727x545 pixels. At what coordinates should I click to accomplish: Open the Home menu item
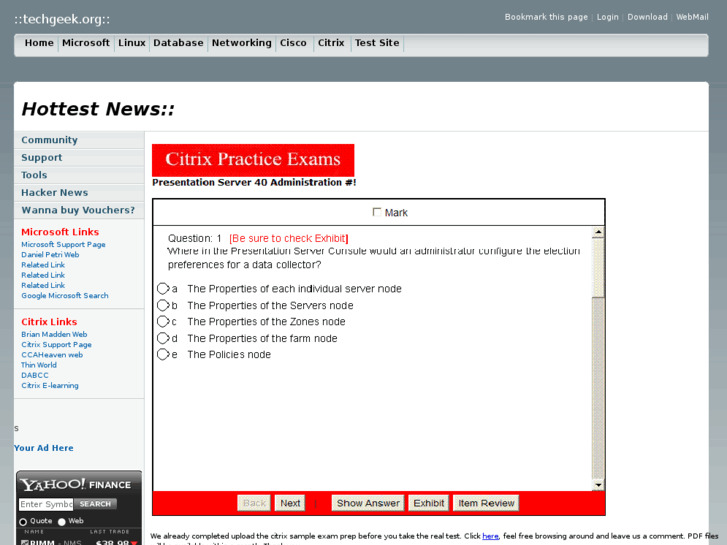[x=39, y=43]
